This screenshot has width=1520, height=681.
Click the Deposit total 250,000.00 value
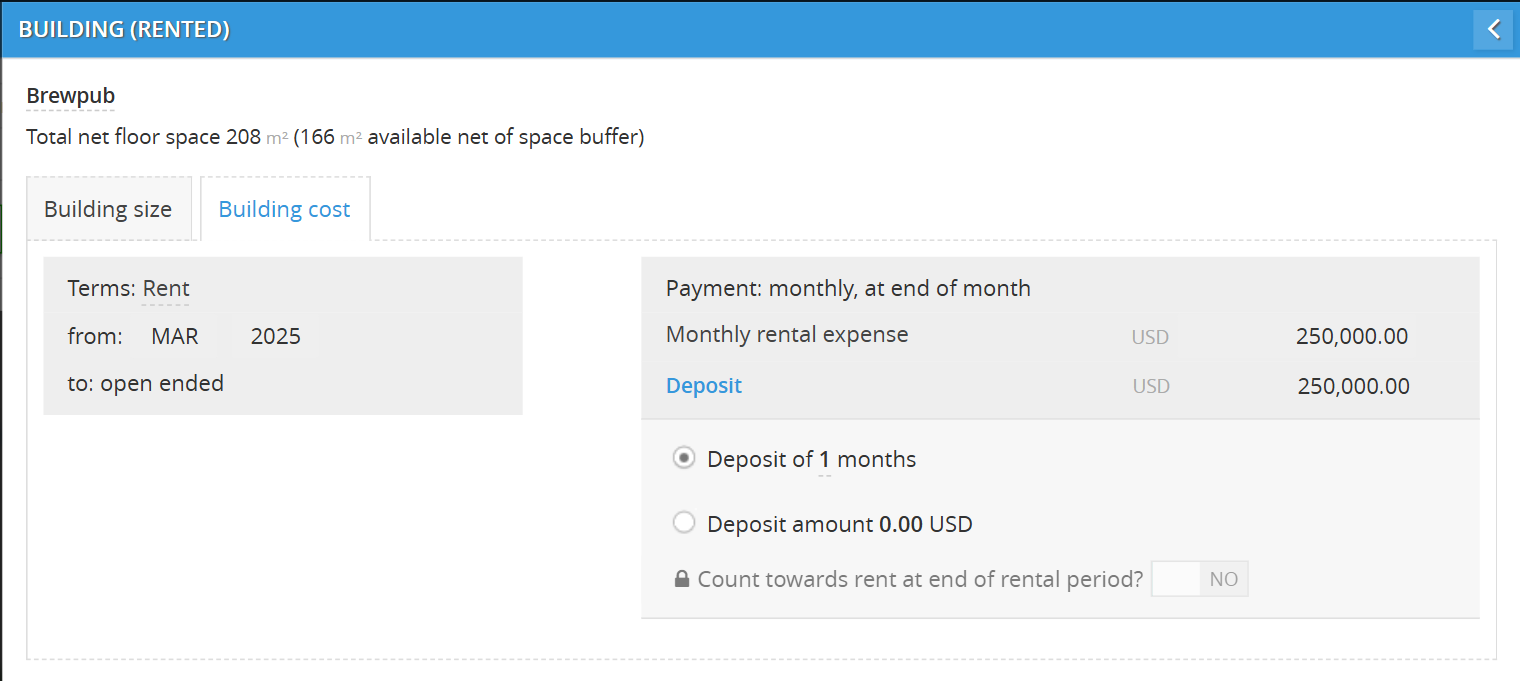[x=1353, y=387]
